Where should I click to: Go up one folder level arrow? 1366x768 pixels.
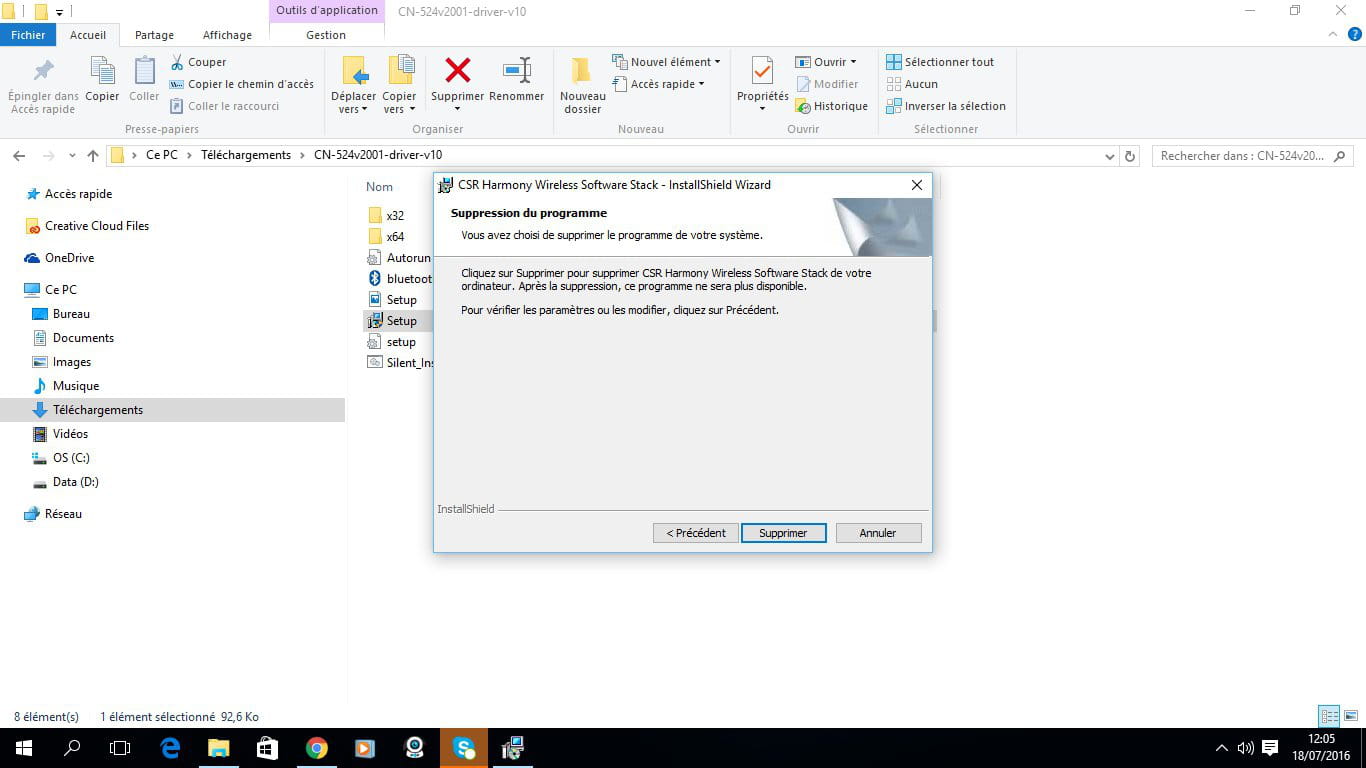click(x=93, y=156)
